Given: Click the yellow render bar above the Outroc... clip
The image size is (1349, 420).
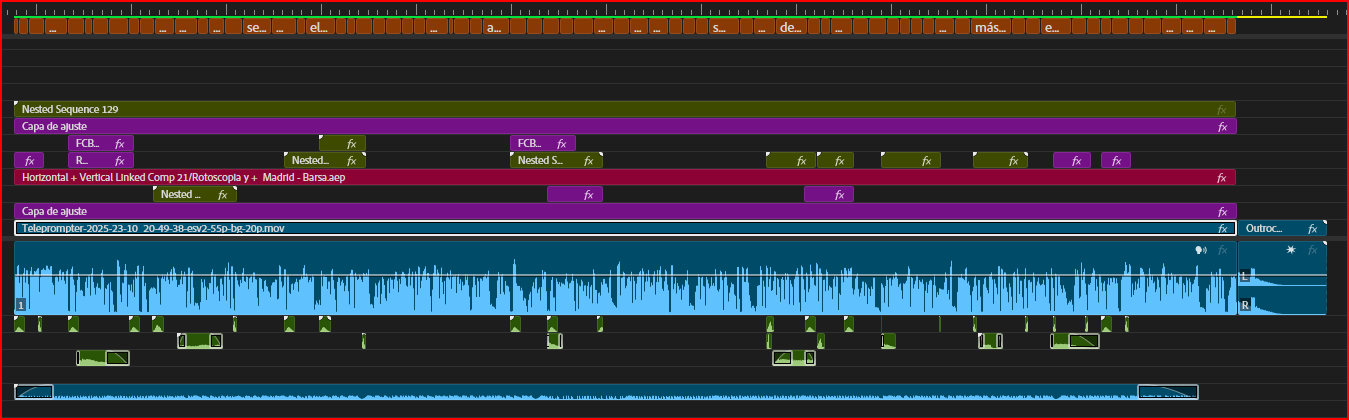Looking at the screenshot, I should click(x=1283, y=17).
